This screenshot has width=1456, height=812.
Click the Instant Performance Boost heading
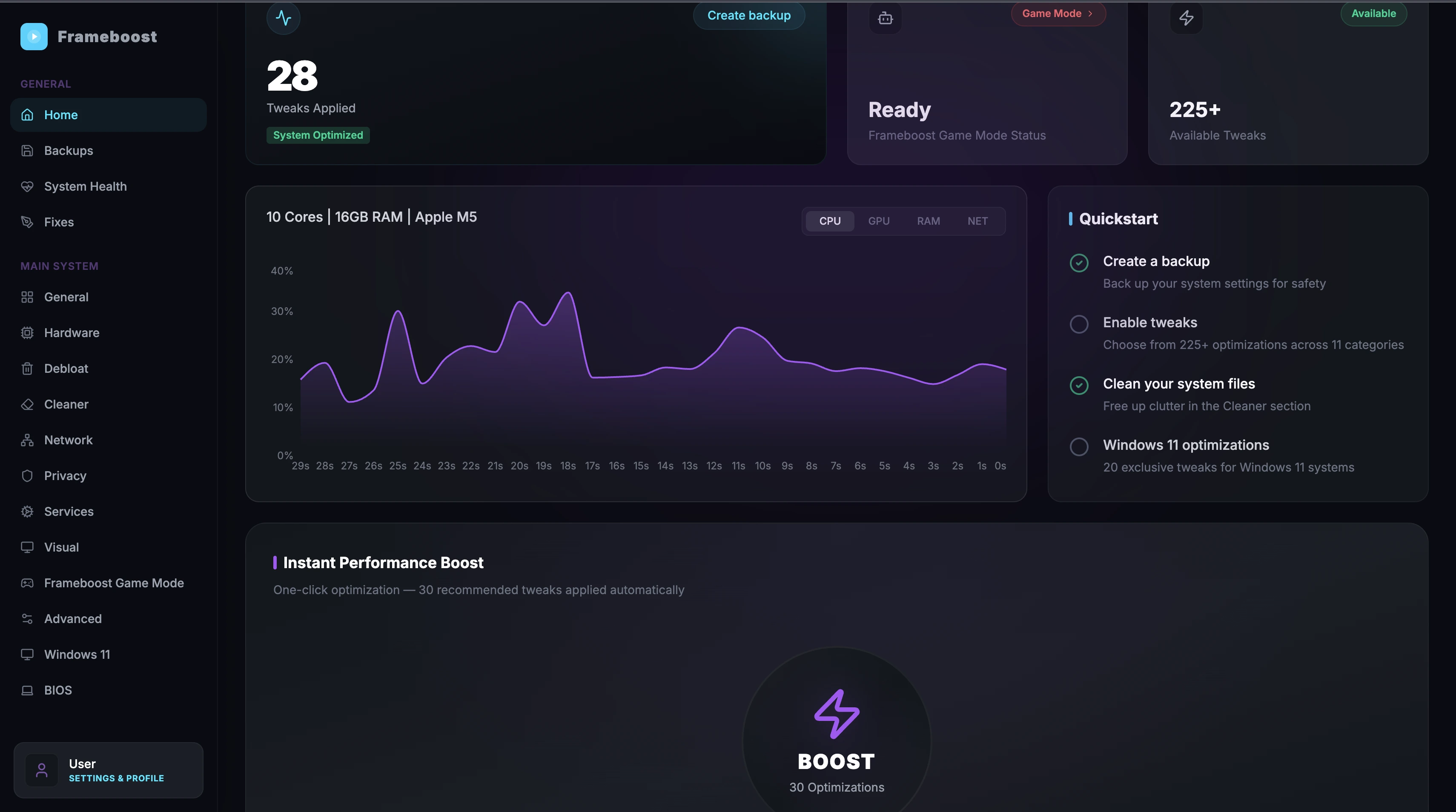tap(383, 563)
